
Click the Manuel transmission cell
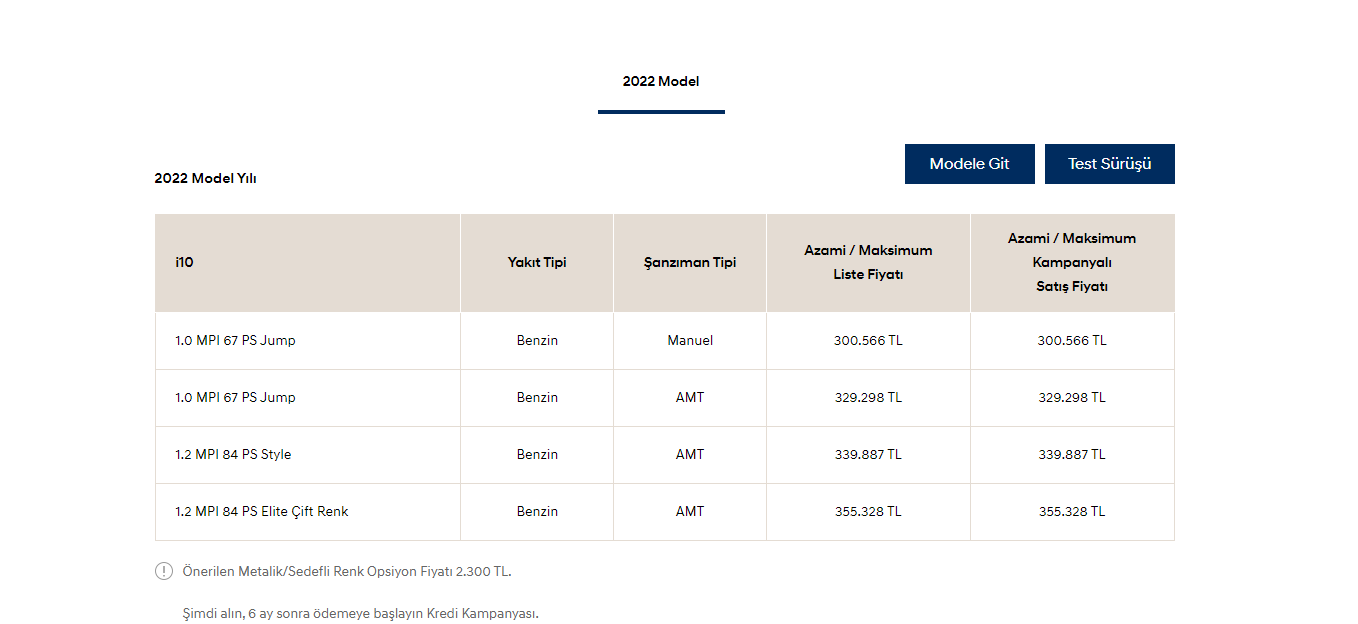pos(690,340)
